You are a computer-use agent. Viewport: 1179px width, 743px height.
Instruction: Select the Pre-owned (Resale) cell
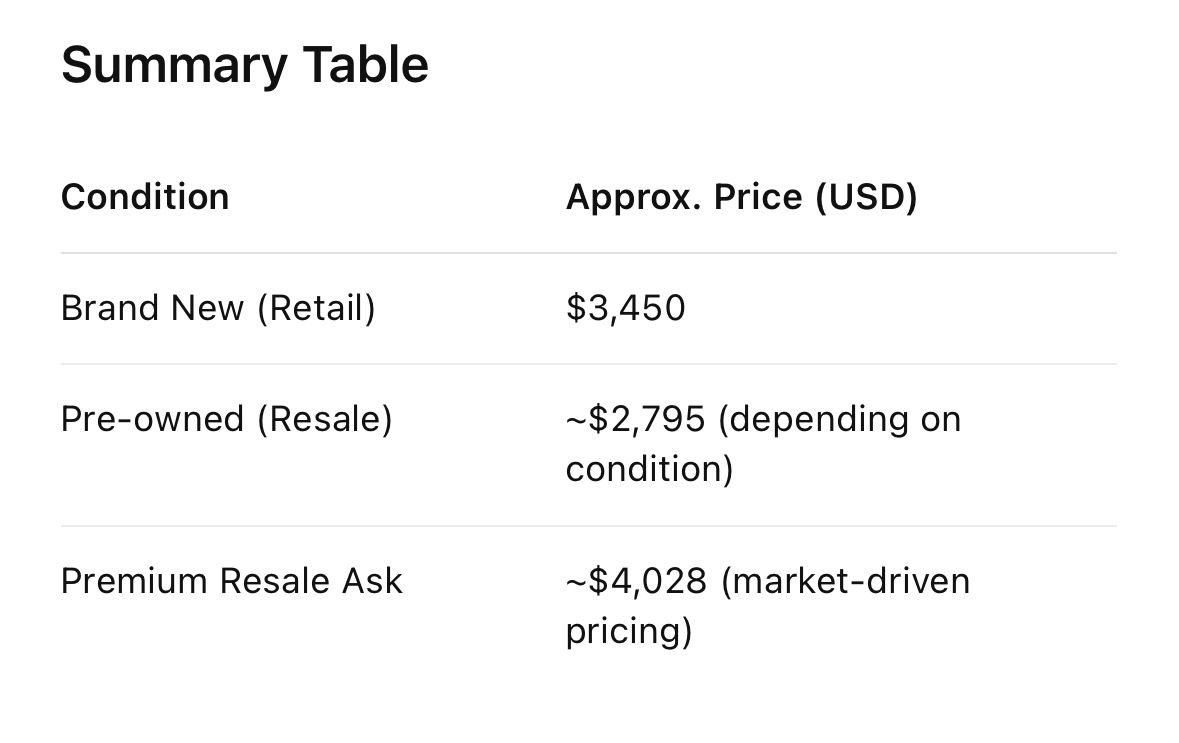(x=226, y=419)
